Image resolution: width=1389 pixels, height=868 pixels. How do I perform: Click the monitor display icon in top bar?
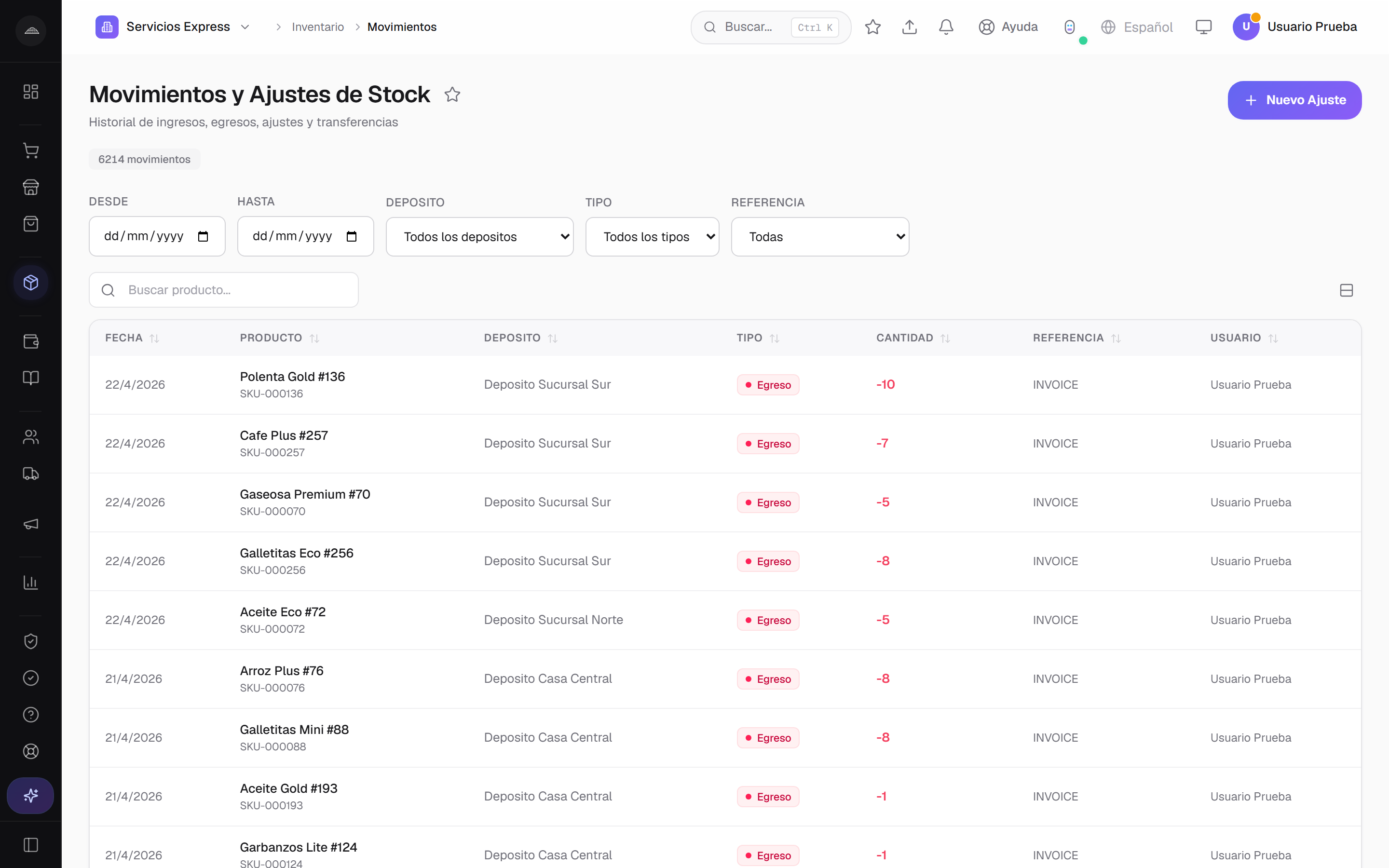(1204, 27)
